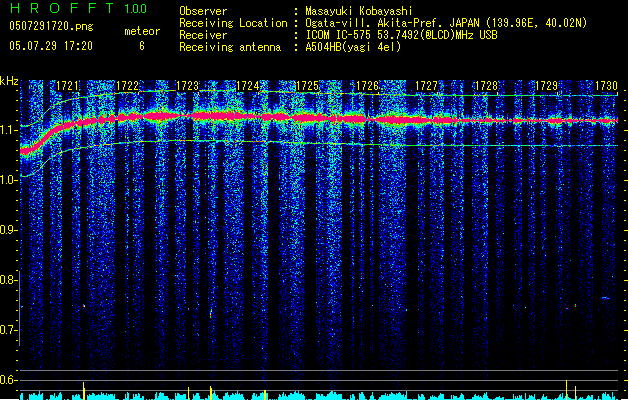629x400 pixels.
Task: Click the 1.0 frequency axis label
Action: (9, 180)
